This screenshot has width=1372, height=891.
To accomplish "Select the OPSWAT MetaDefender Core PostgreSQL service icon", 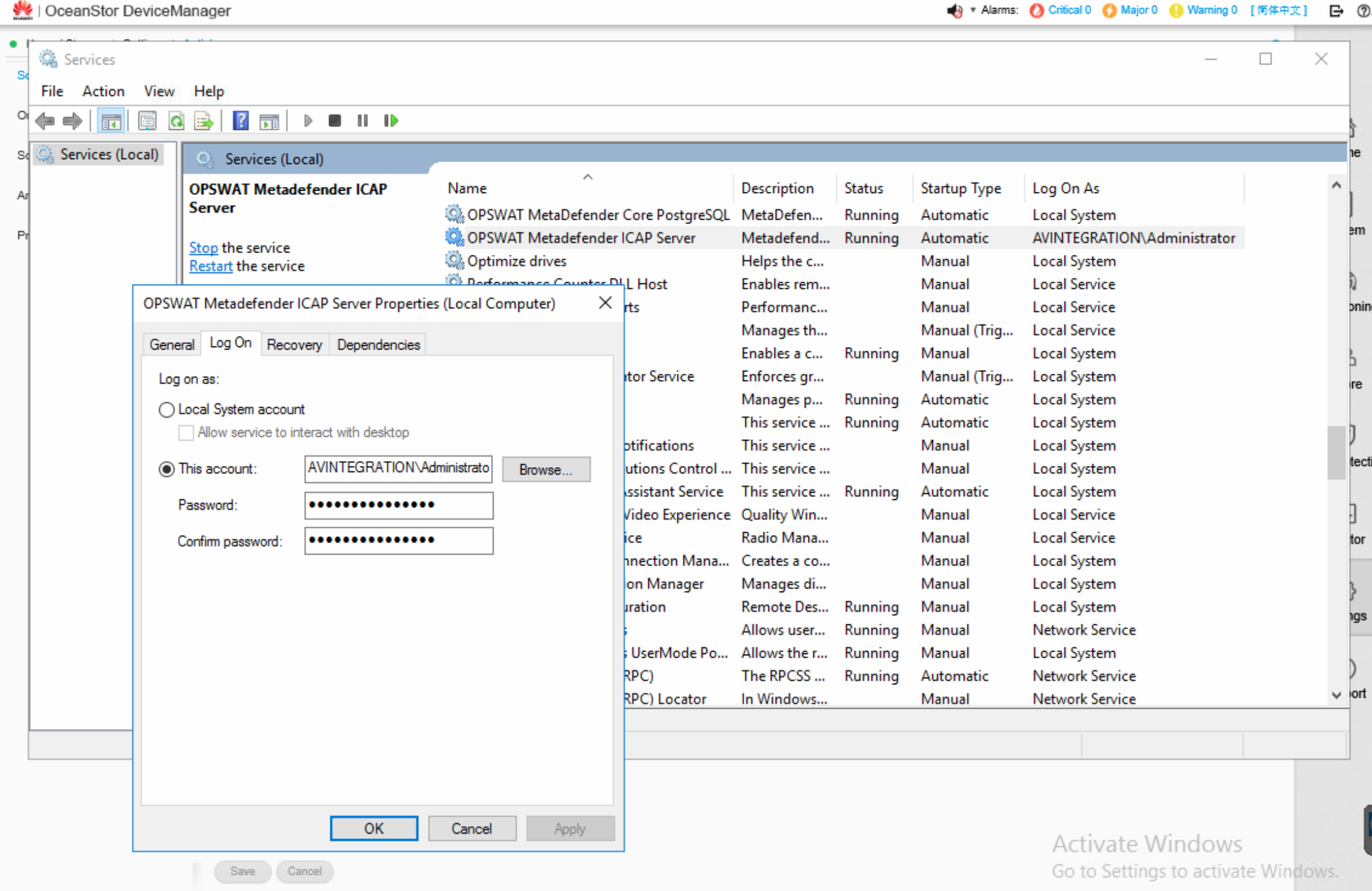I will click(455, 215).
